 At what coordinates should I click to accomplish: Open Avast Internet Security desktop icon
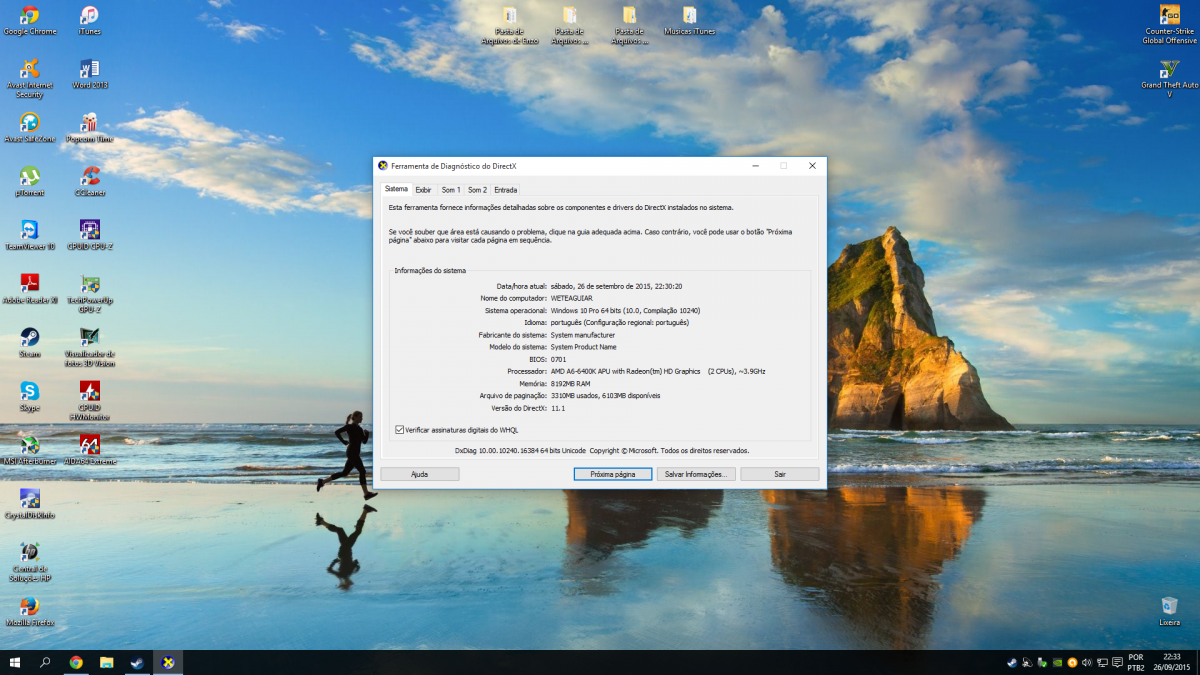30,78
